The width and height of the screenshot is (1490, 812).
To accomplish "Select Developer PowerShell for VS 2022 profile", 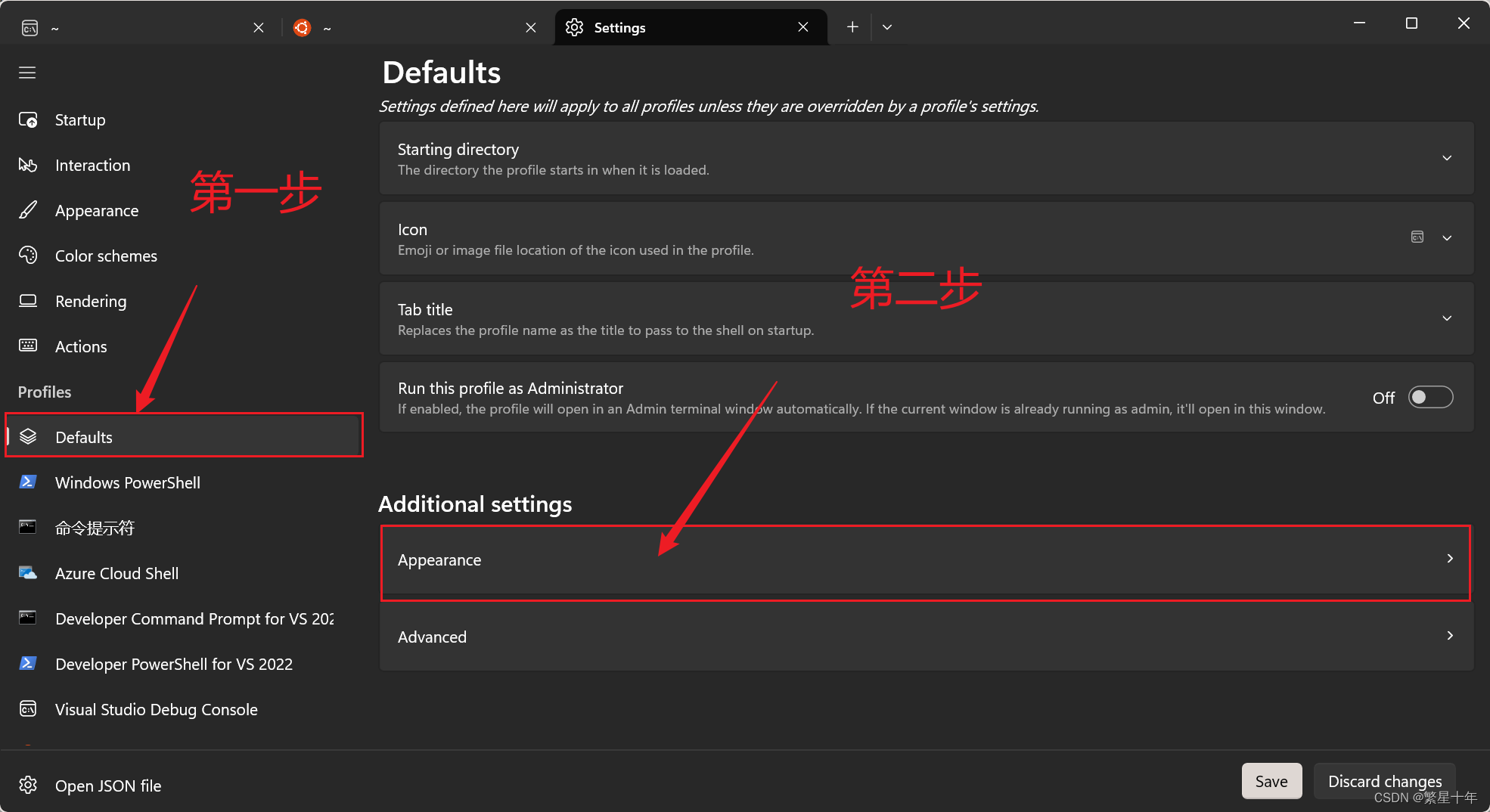I will 184,664.
